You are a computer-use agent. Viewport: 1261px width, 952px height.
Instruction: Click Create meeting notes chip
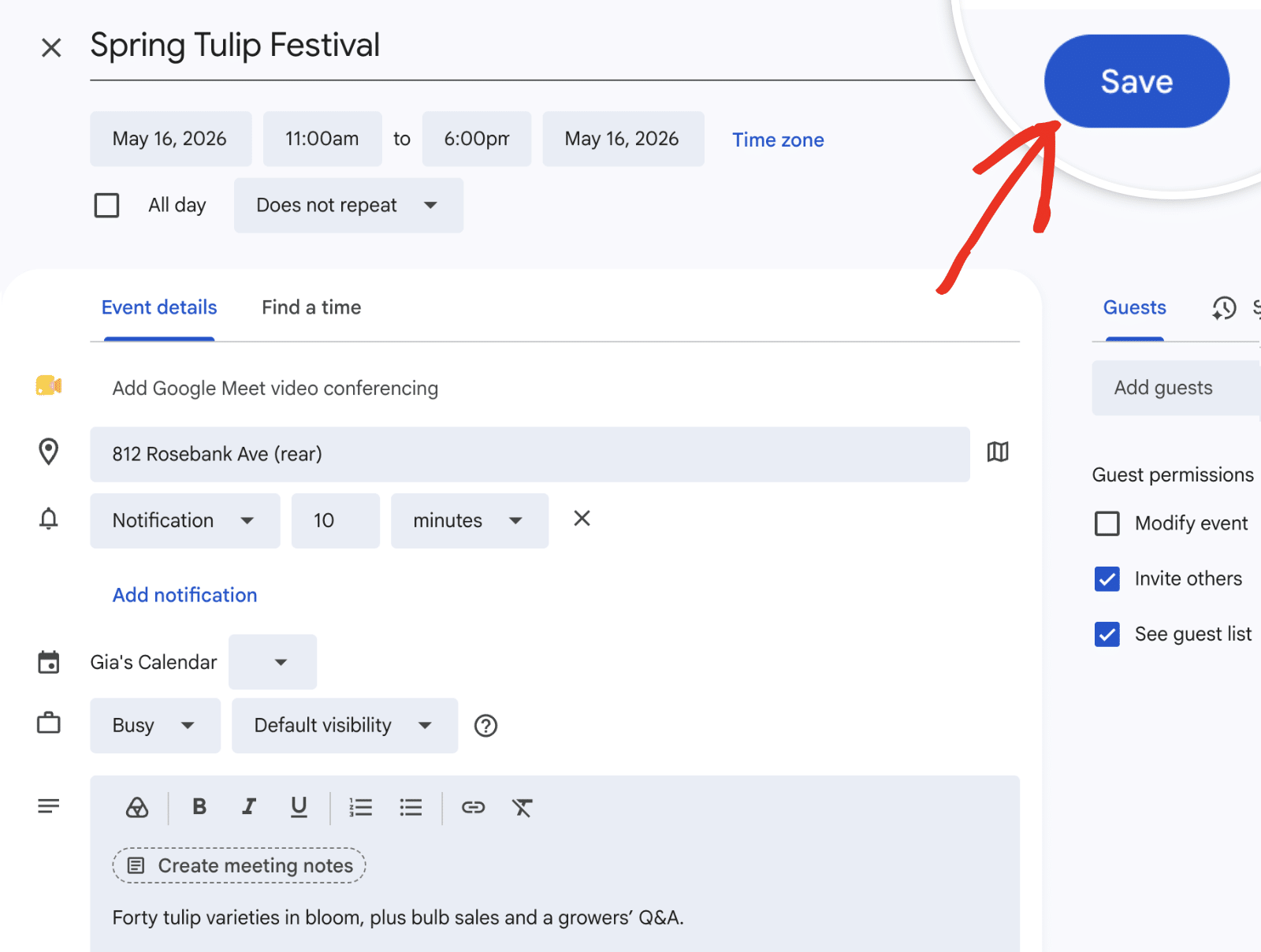(x=240, y=865)
